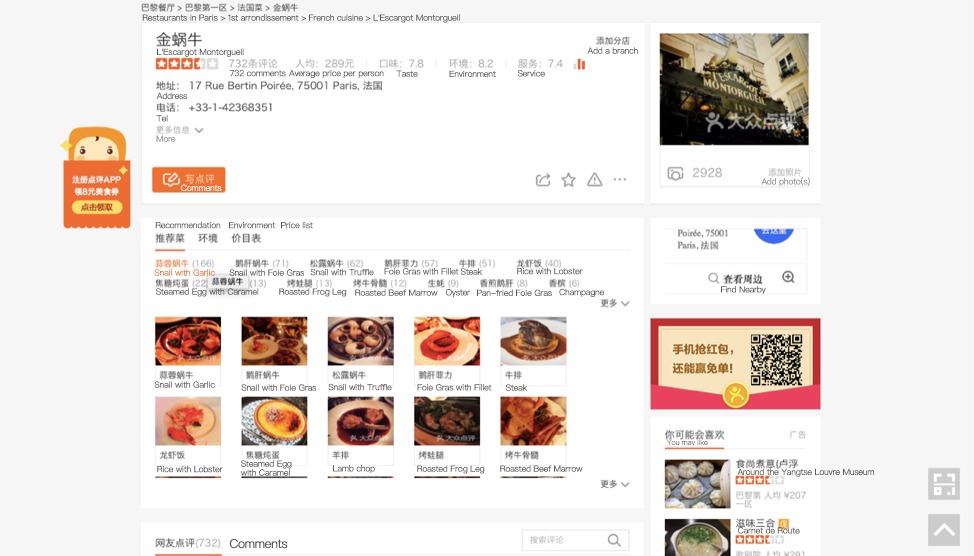Expand More info under the telephone number
The height and width of the screenshot is (556, 974).
click(x=180, y=131)
